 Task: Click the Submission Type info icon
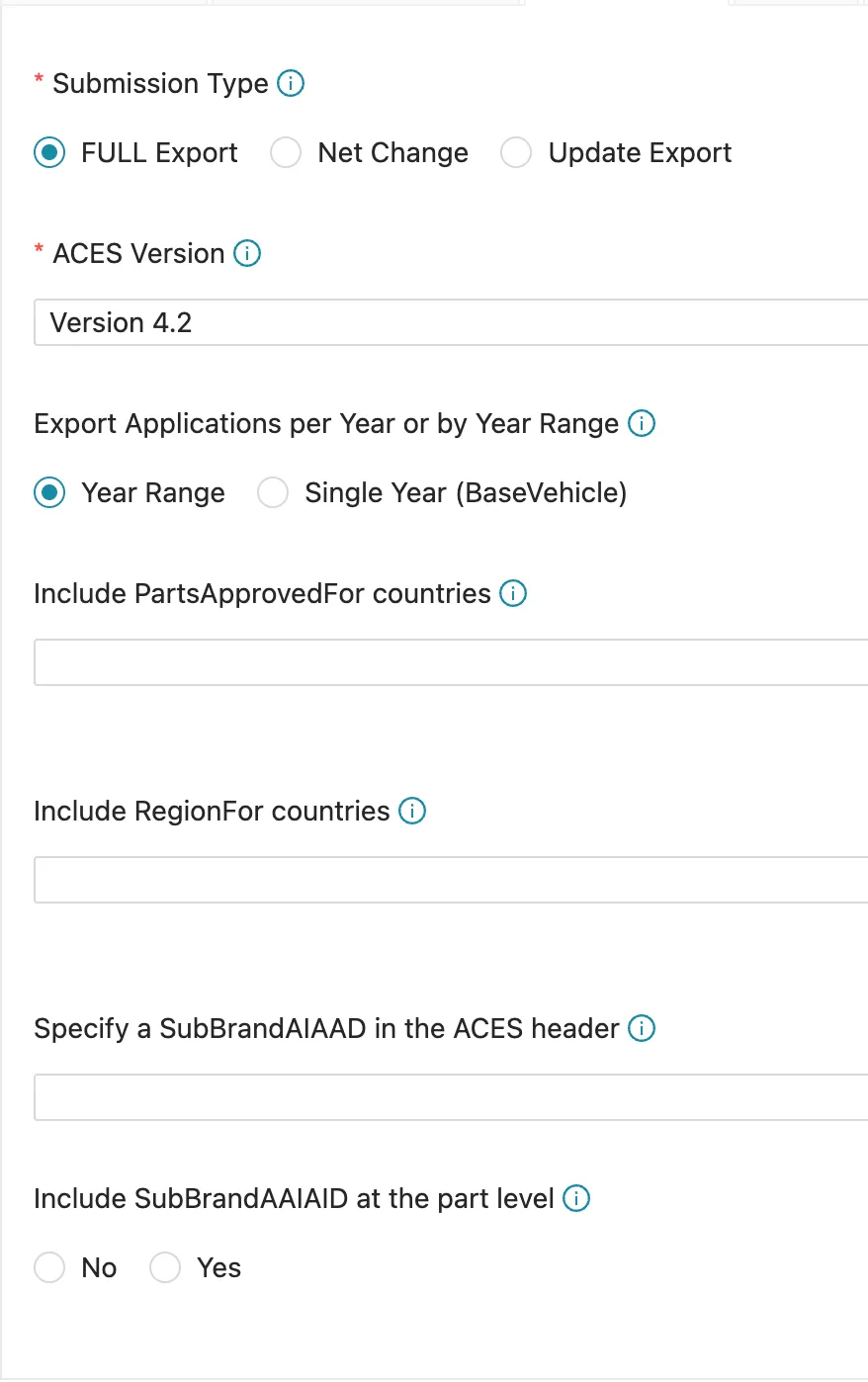291,84
